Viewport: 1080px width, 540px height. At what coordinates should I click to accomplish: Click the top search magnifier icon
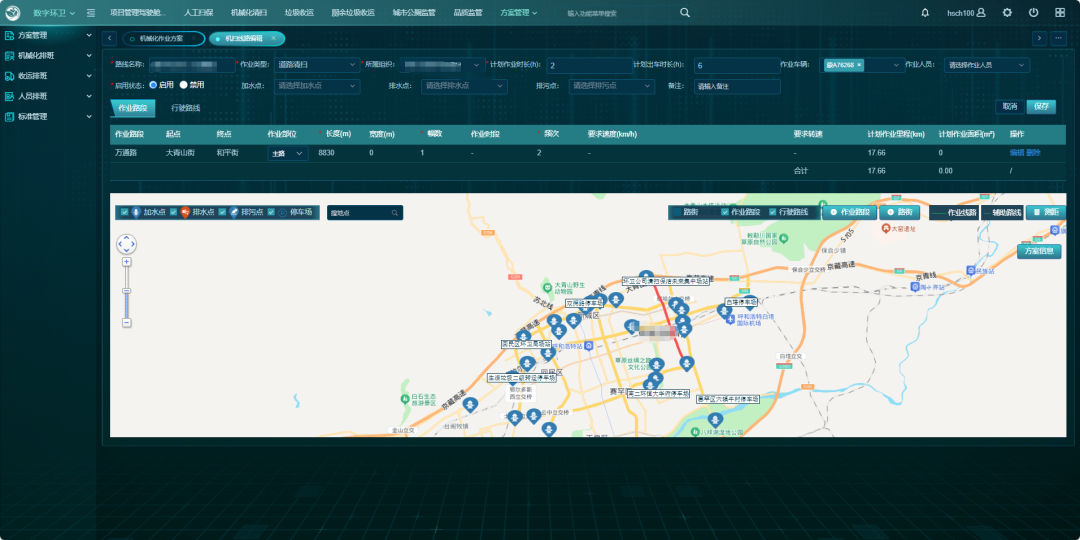[x=685, y=12]
